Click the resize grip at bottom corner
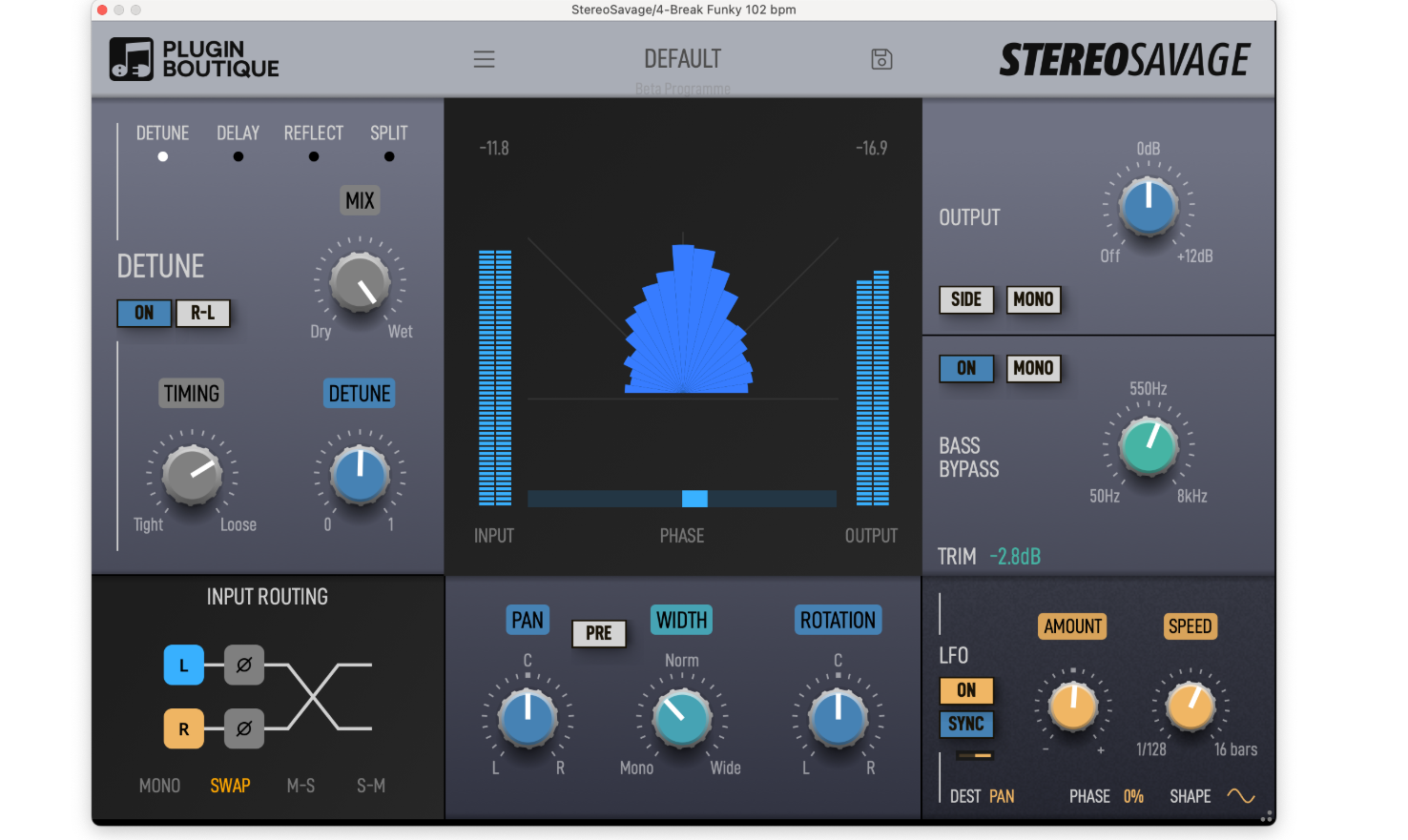 [1267, 817]
